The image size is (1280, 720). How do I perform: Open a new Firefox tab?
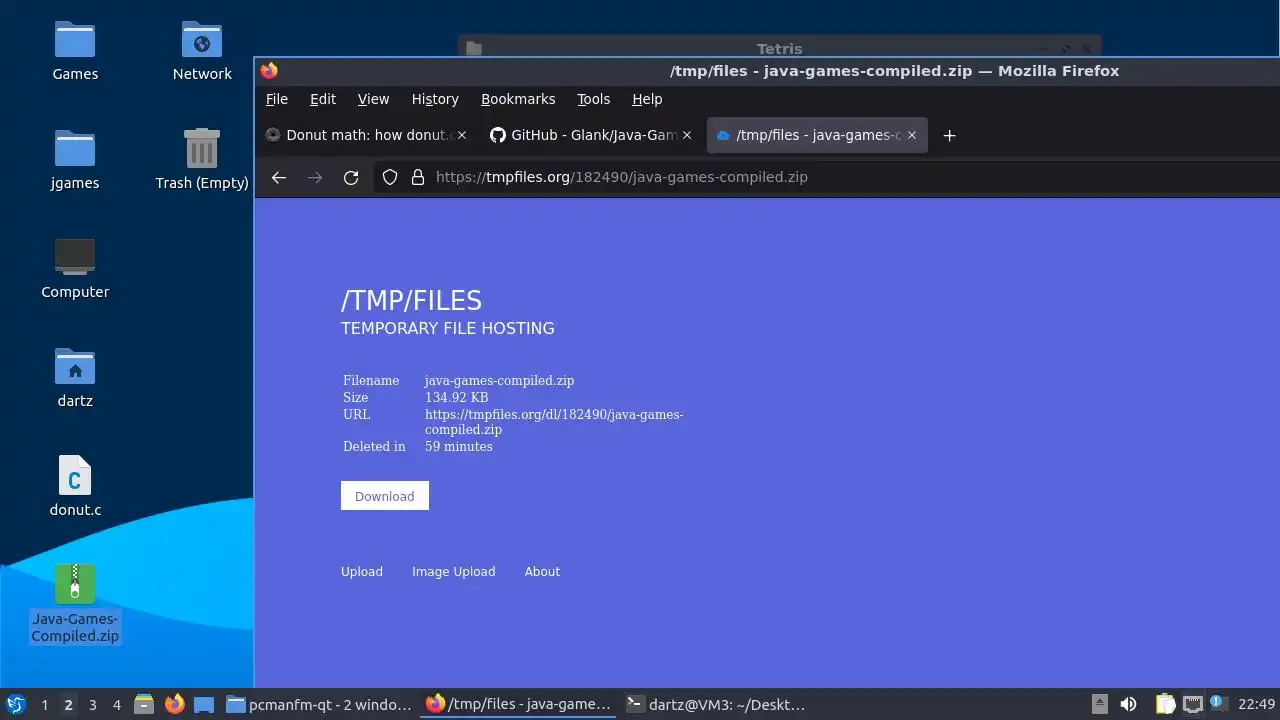(950, 135)
